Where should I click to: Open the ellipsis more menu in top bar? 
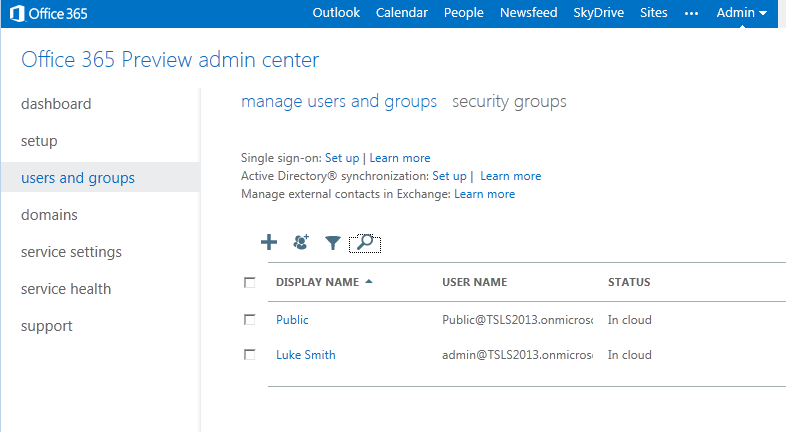[692, 13]
